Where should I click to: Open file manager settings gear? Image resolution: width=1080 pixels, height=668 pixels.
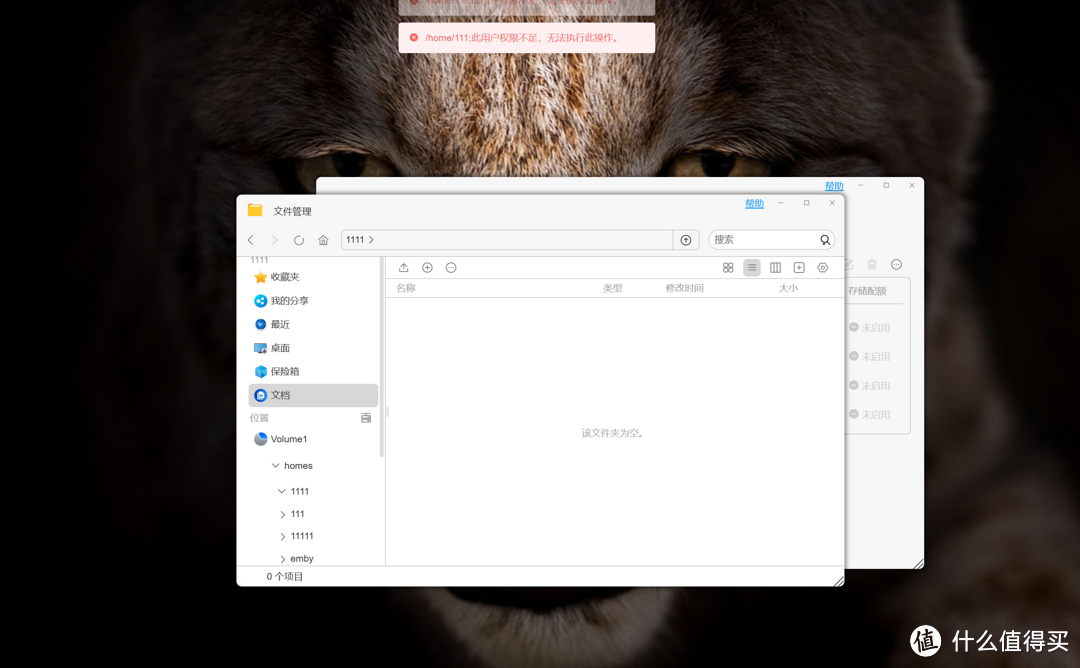[822, 267]
